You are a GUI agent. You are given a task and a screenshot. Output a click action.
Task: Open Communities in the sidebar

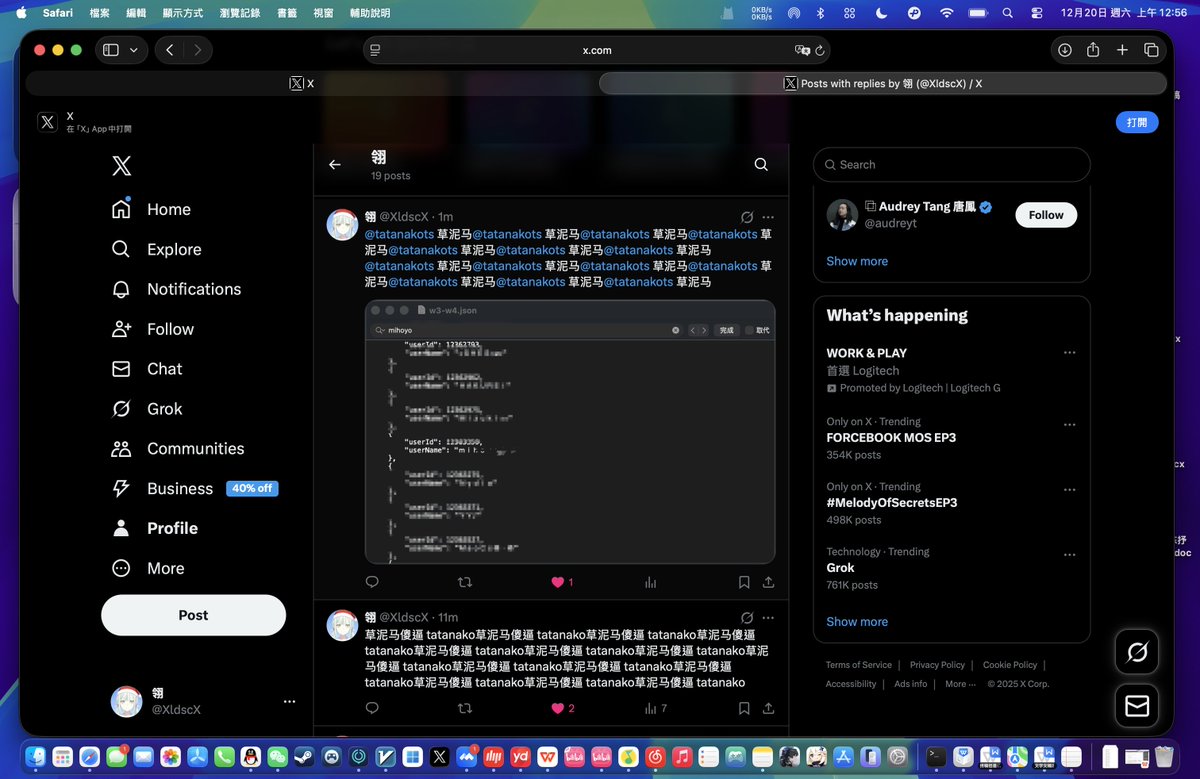[177, 449]
